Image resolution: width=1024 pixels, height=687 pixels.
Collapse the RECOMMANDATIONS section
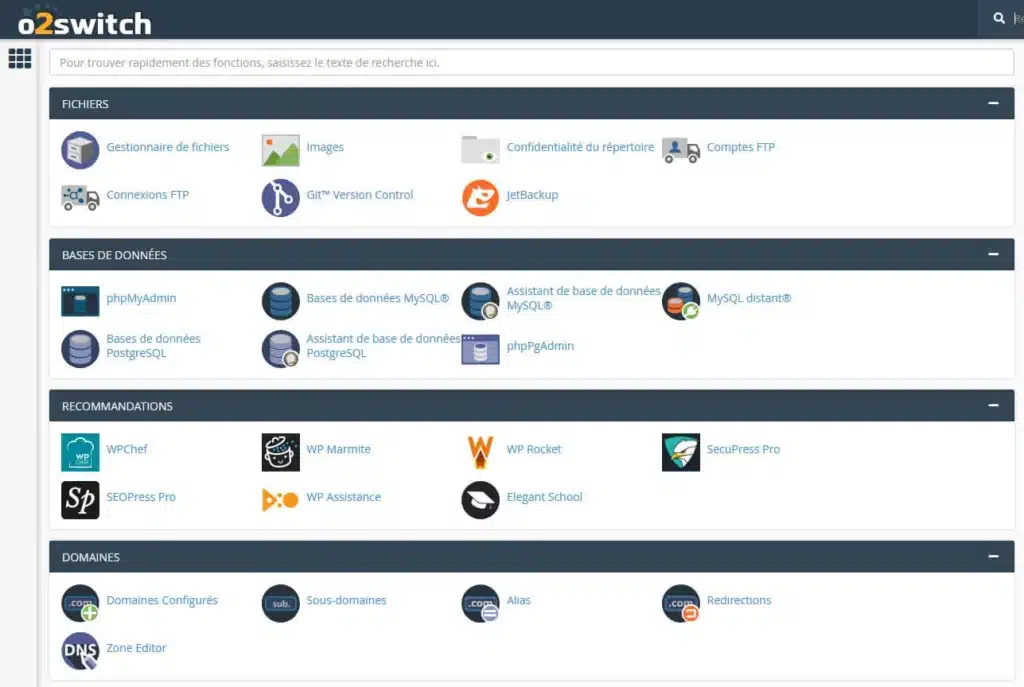pyautogui.click(x=993, y=406)
